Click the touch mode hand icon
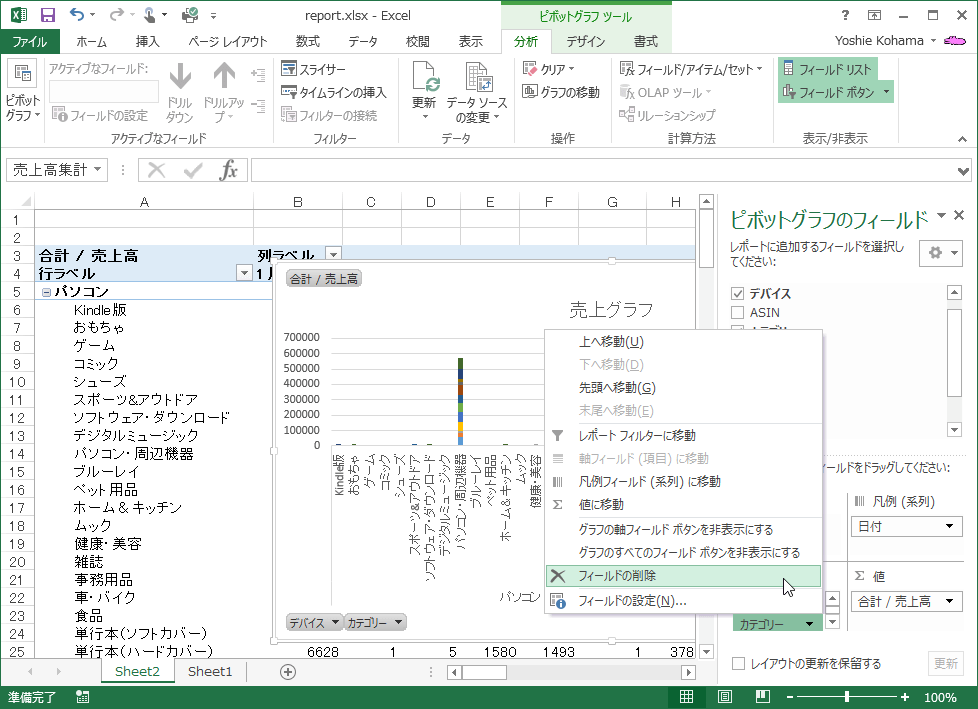 click(150, 14)
